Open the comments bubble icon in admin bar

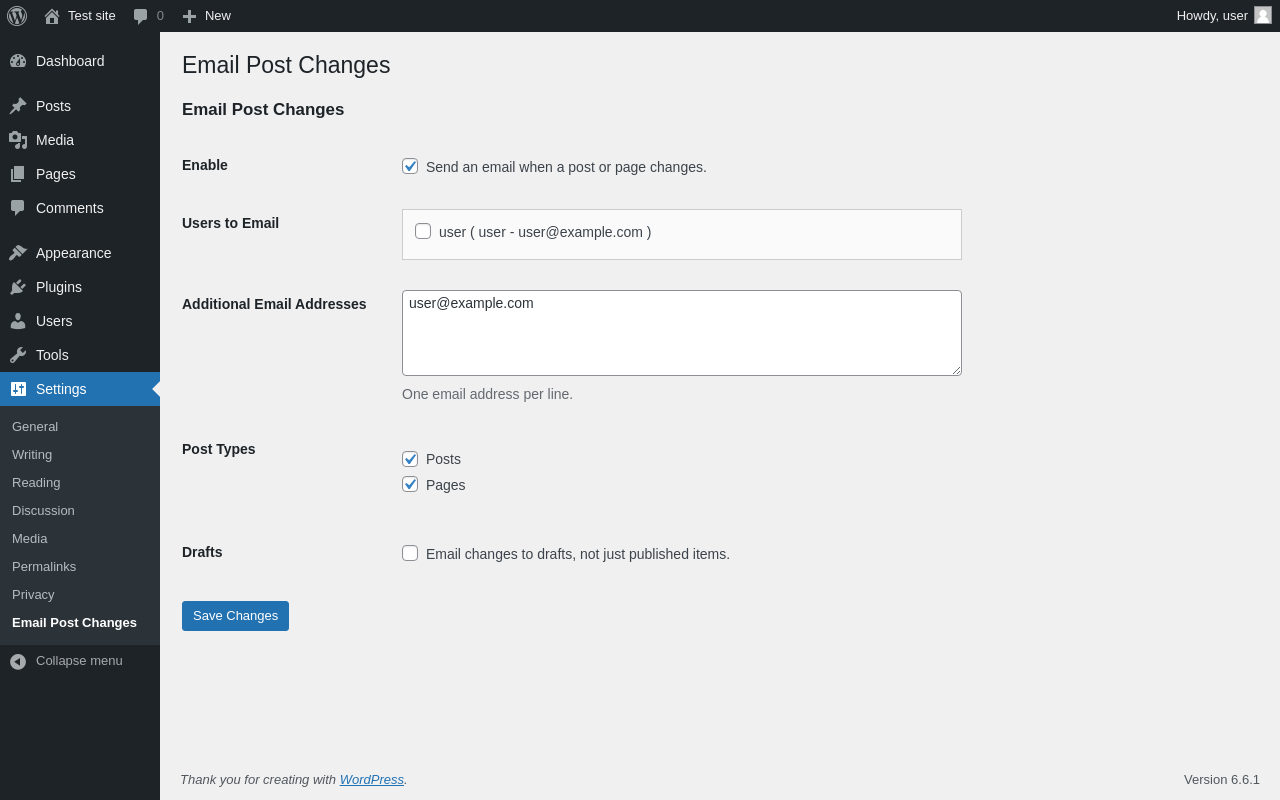pos(141,16)
